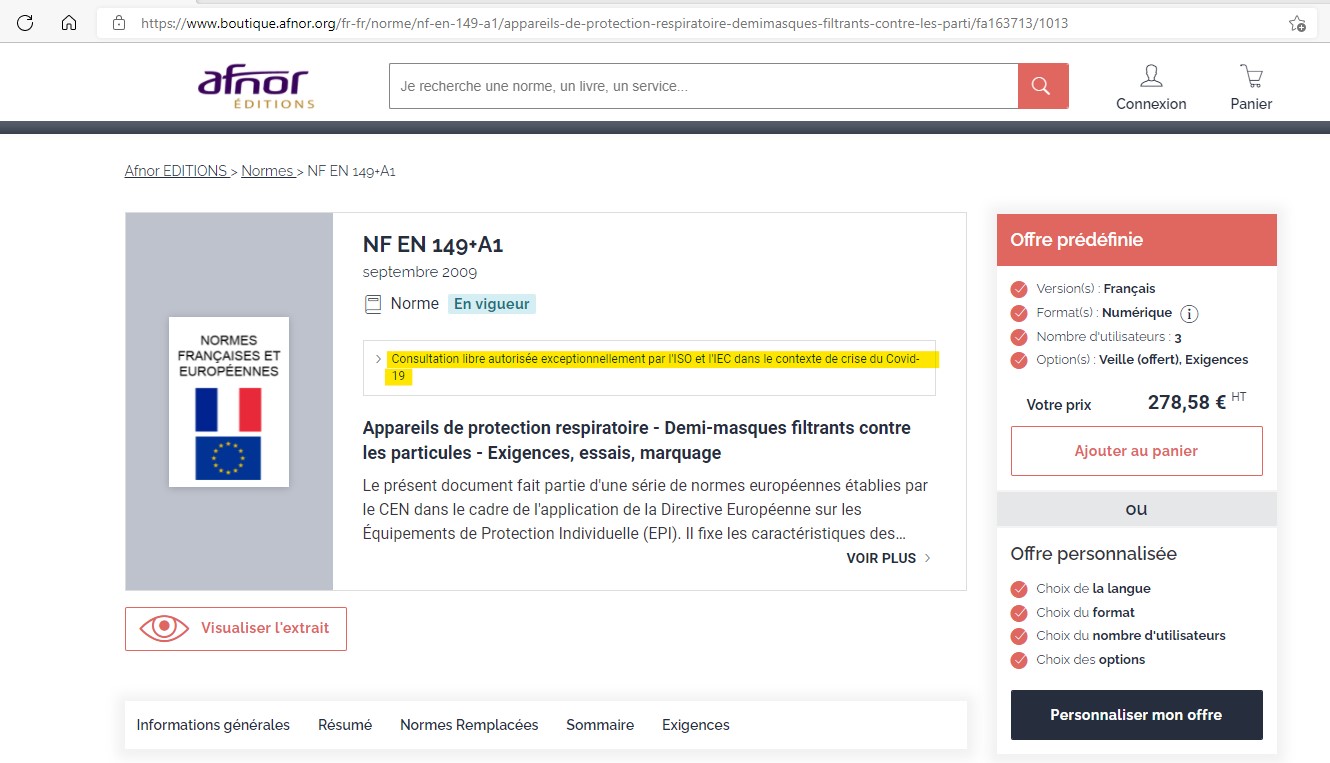Image resolution: width=1330 pixels, height=763 pixels.
Task: Open the Informations générales tab
Action: (213, 725)
